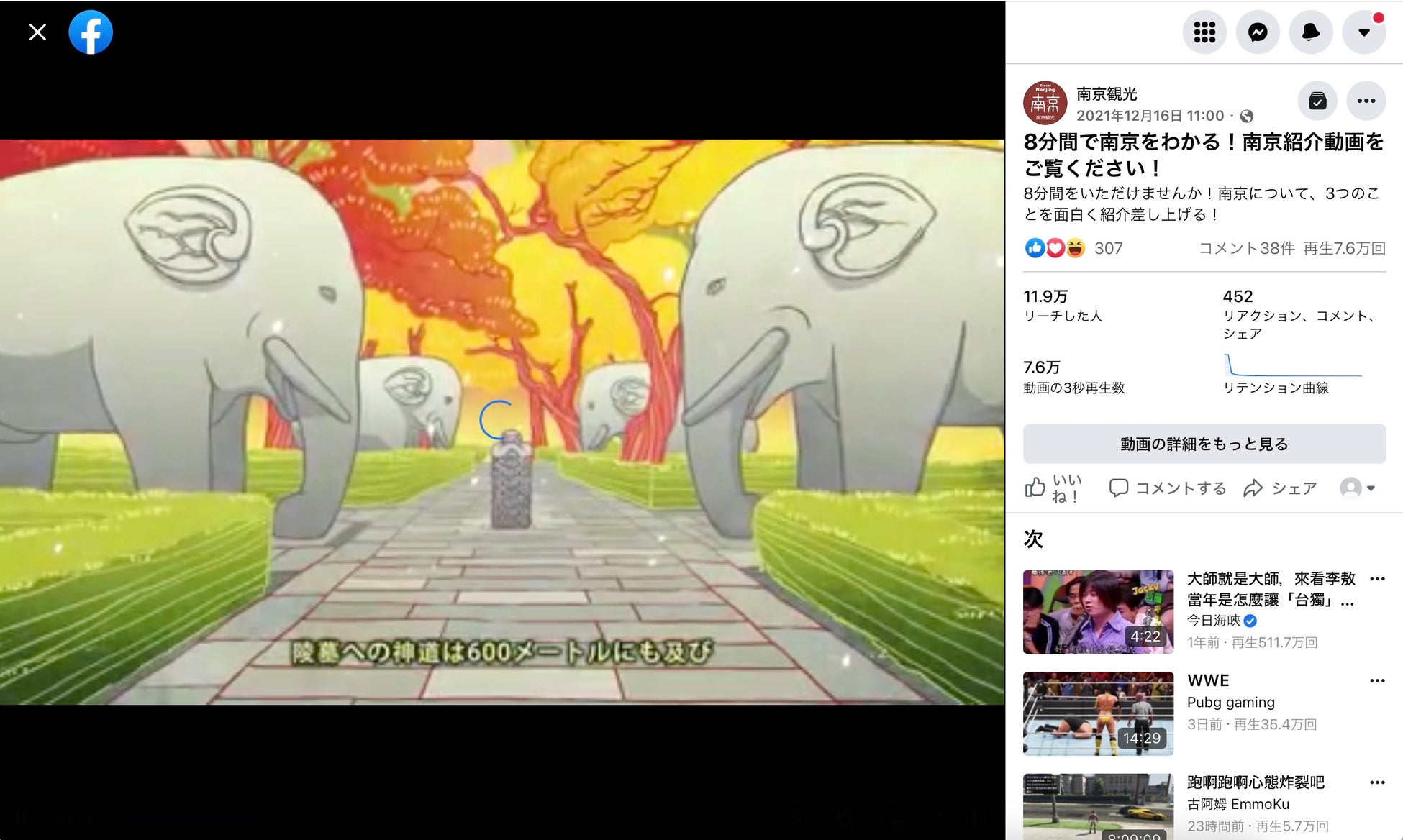The image size is (1403, 840).
Task: Open the apps grid menu icon
Action: 1204,32
